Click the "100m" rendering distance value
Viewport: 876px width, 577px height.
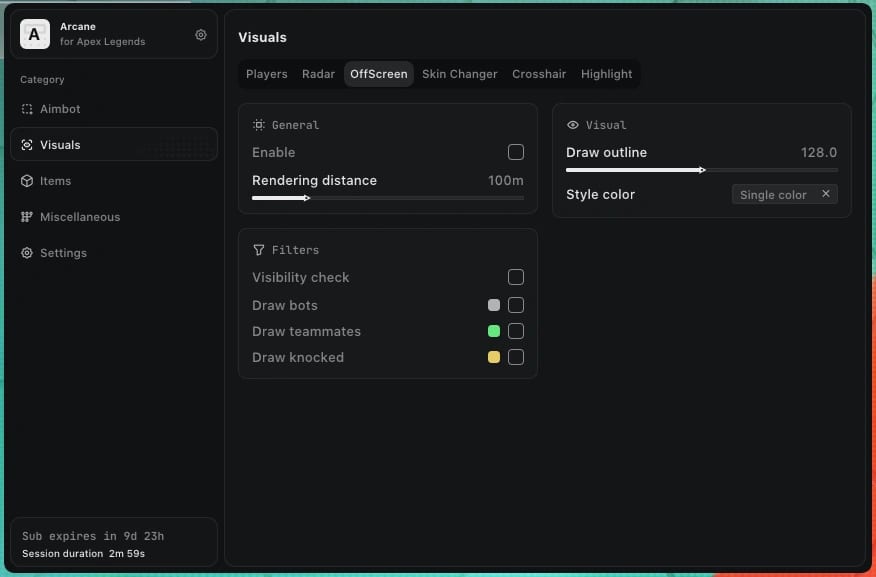(x=506, y=180)
